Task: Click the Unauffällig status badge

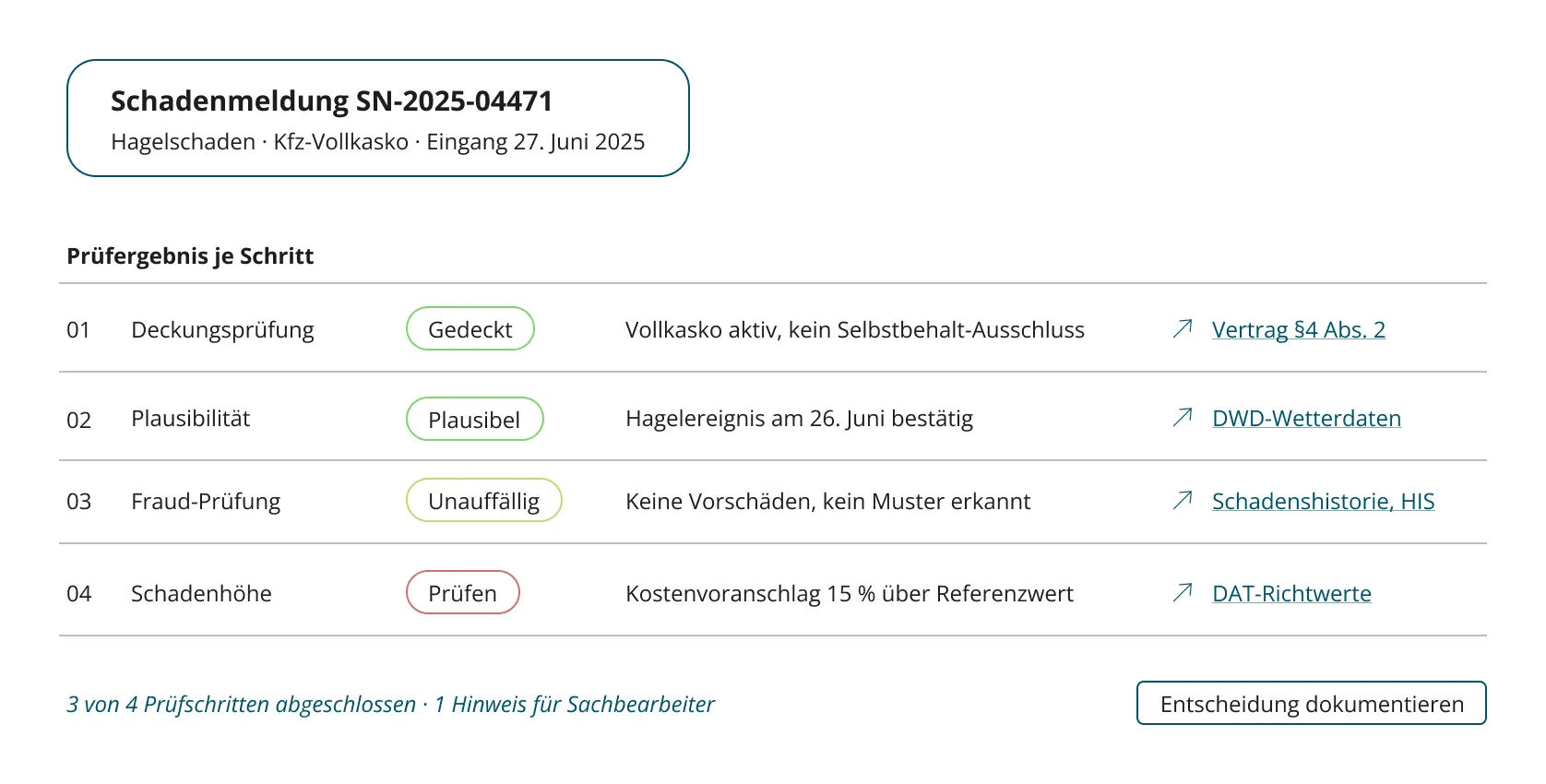Action: (x=484, y=500)
